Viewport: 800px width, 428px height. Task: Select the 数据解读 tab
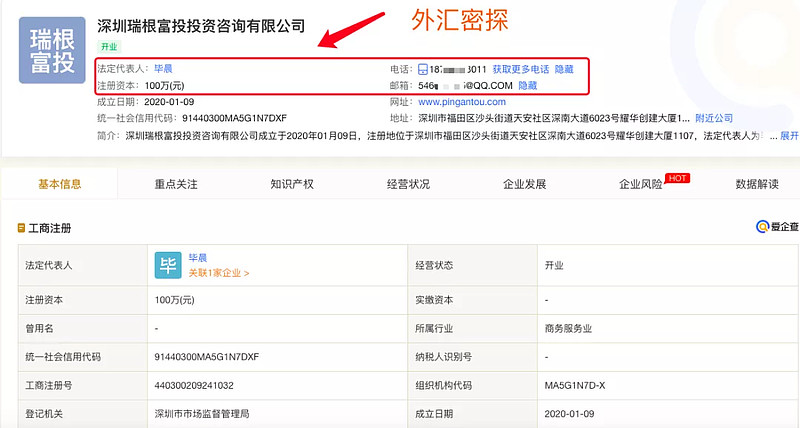757,184
